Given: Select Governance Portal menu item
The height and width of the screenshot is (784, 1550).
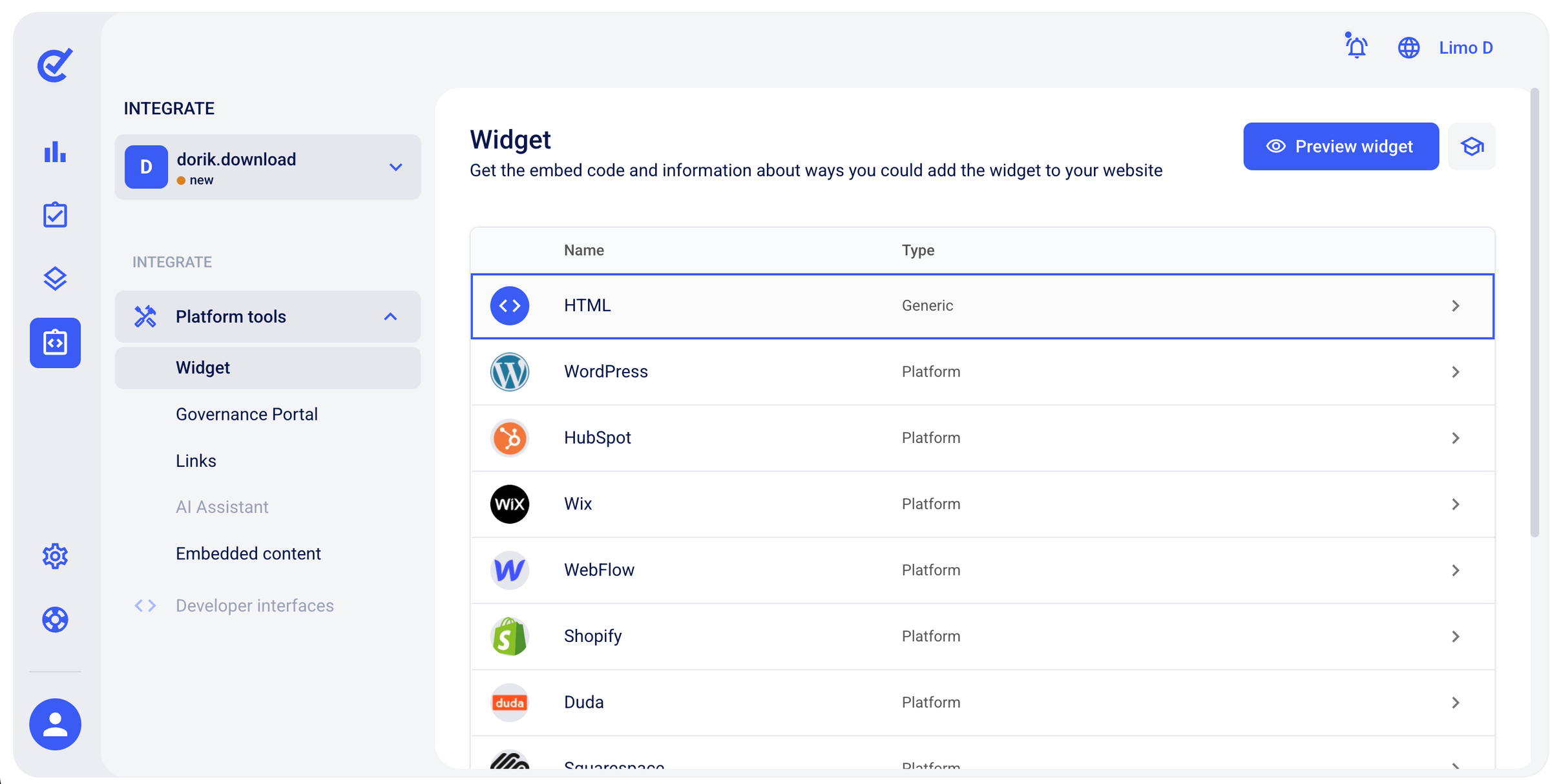Looking at the screenshot, I should point(247,414).
